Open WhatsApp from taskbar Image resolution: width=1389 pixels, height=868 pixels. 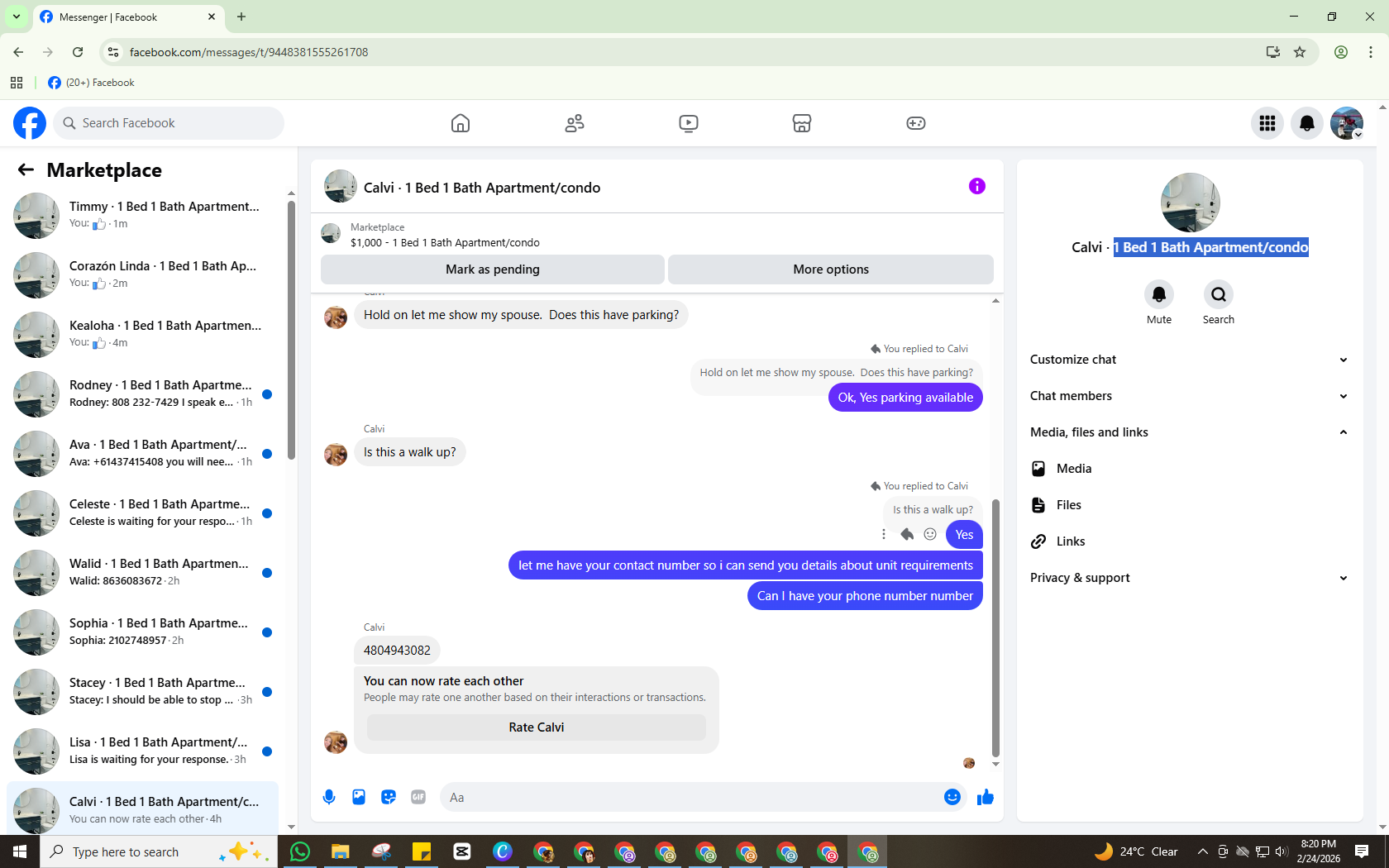point(300,851)
